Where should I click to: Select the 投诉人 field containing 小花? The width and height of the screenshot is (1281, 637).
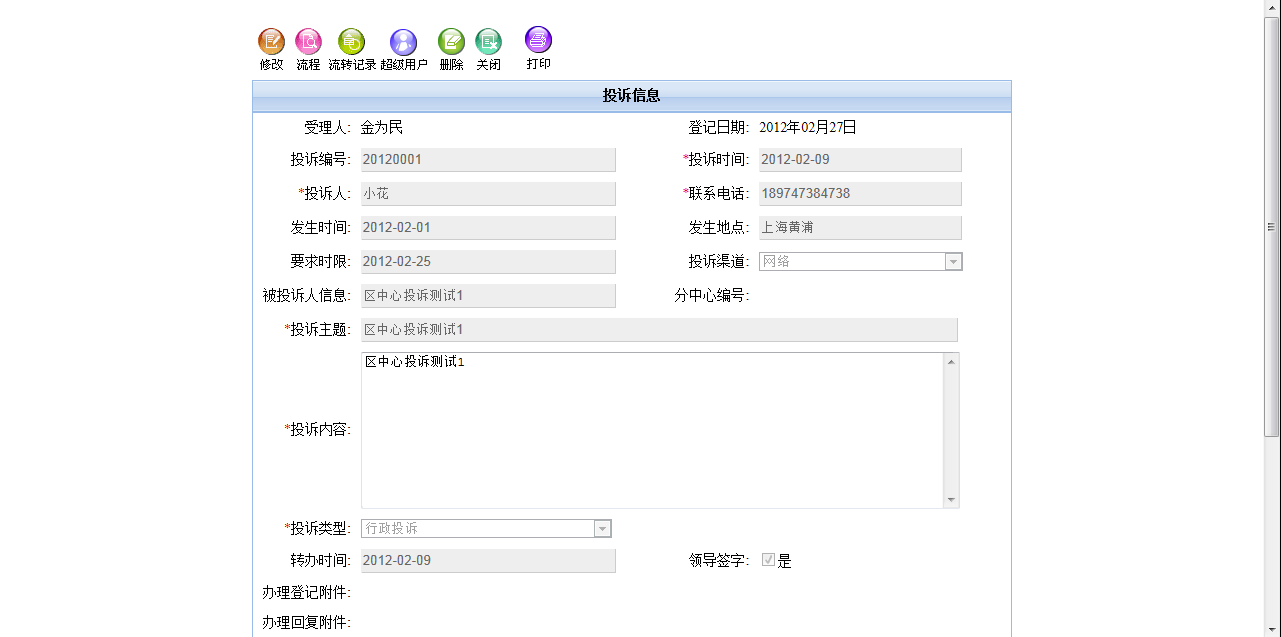(x=488, y=194)
